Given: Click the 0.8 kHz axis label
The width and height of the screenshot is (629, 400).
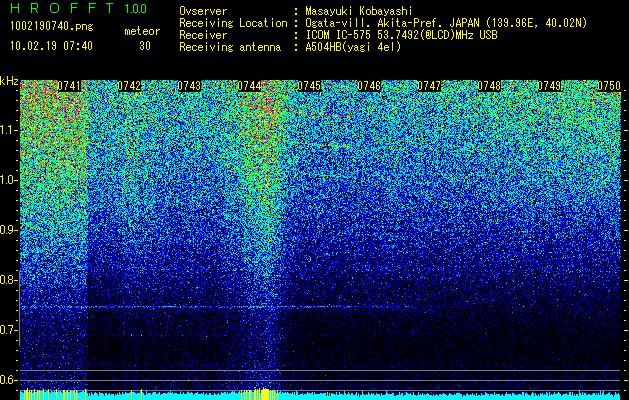Looking at the screenshot, I should pyautogui.click(x=9, y=280).
